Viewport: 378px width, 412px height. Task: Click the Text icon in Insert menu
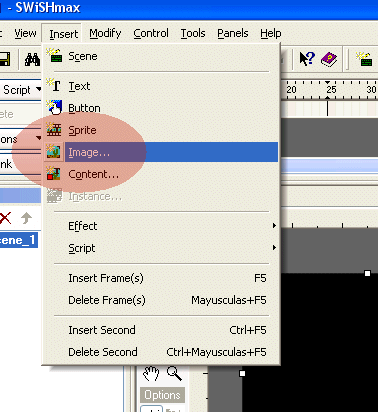point(54,85)
